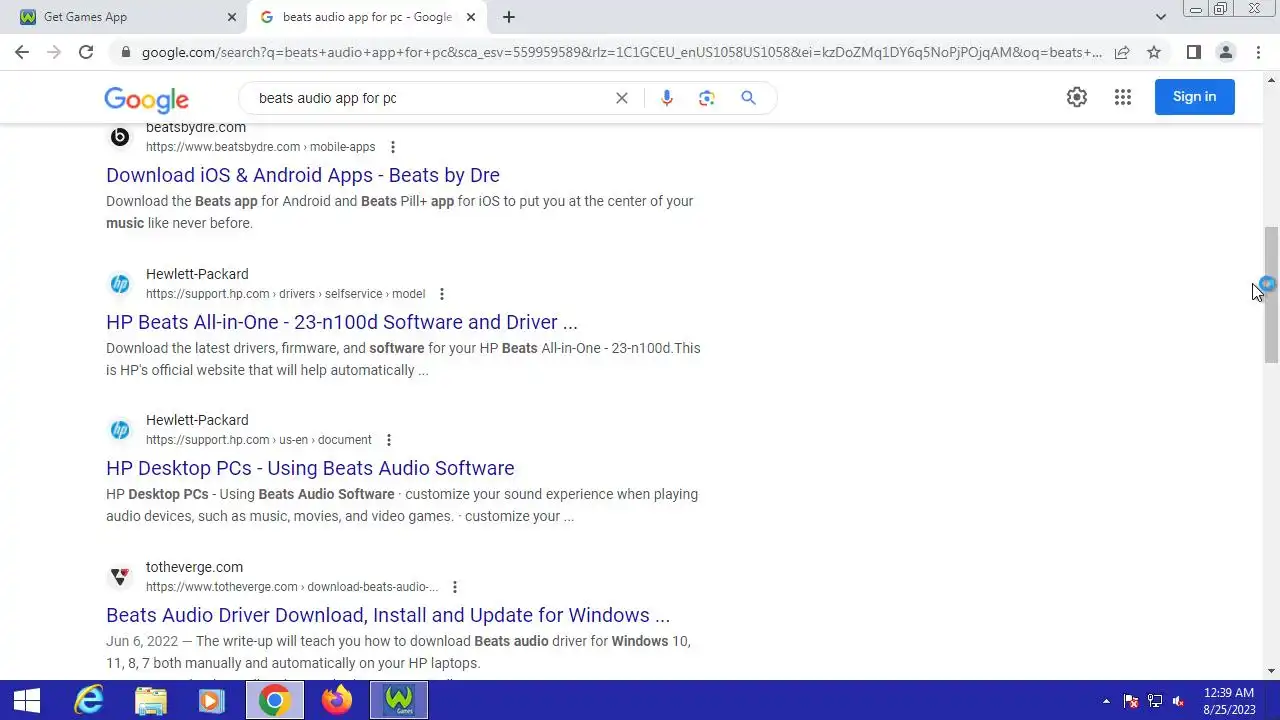View site information lock icon

125,52
